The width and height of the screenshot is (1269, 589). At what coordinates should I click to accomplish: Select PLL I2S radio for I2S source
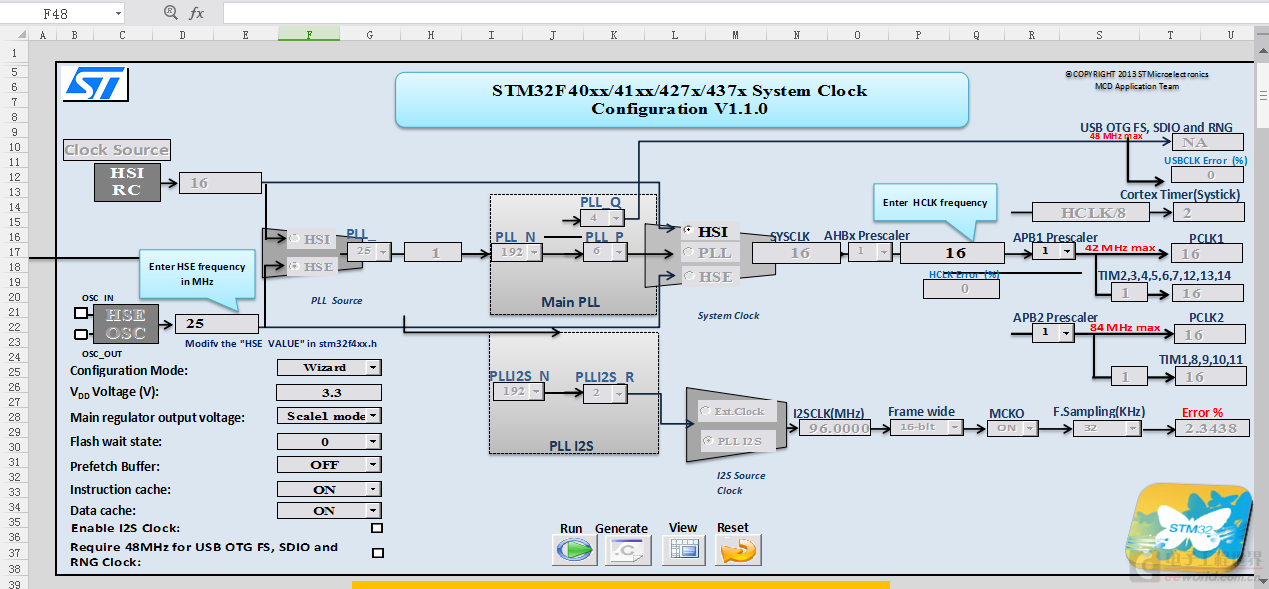706,440
